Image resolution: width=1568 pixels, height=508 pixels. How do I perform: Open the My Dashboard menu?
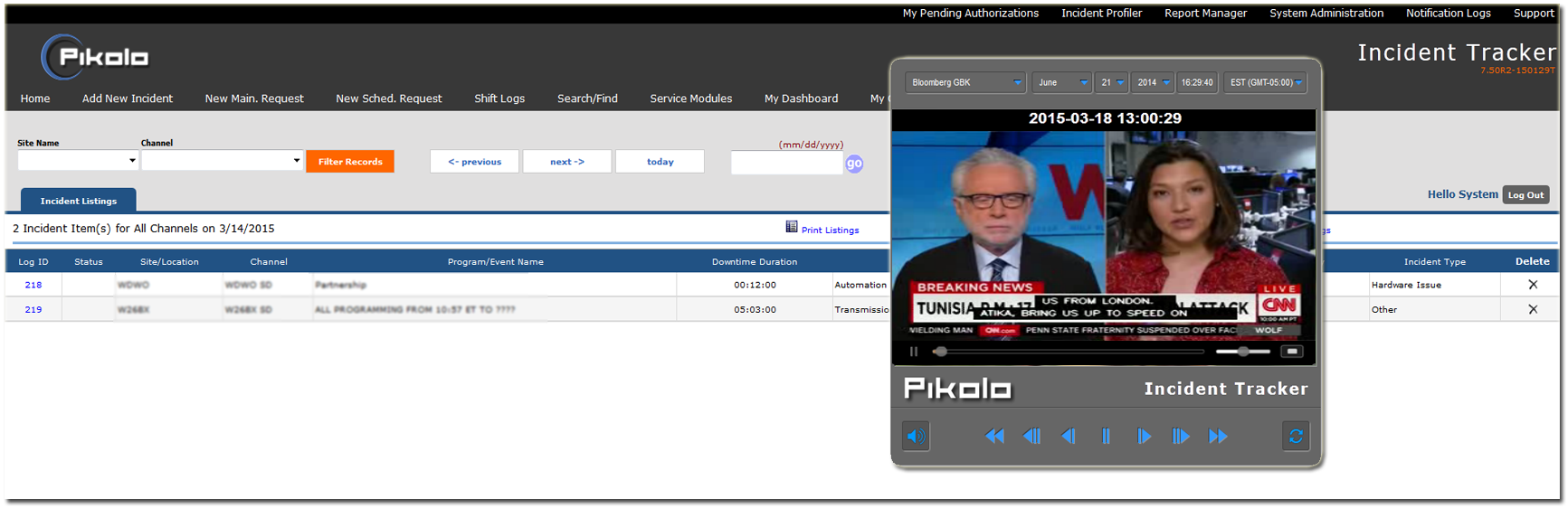tap(801, 99)
